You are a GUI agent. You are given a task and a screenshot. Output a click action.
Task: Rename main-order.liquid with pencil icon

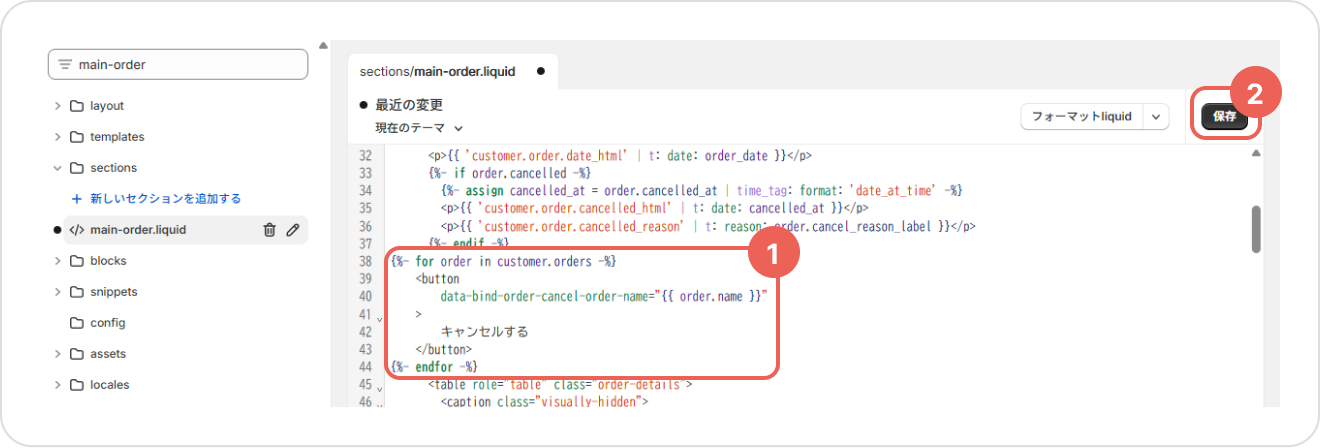[x=293, y=230]
